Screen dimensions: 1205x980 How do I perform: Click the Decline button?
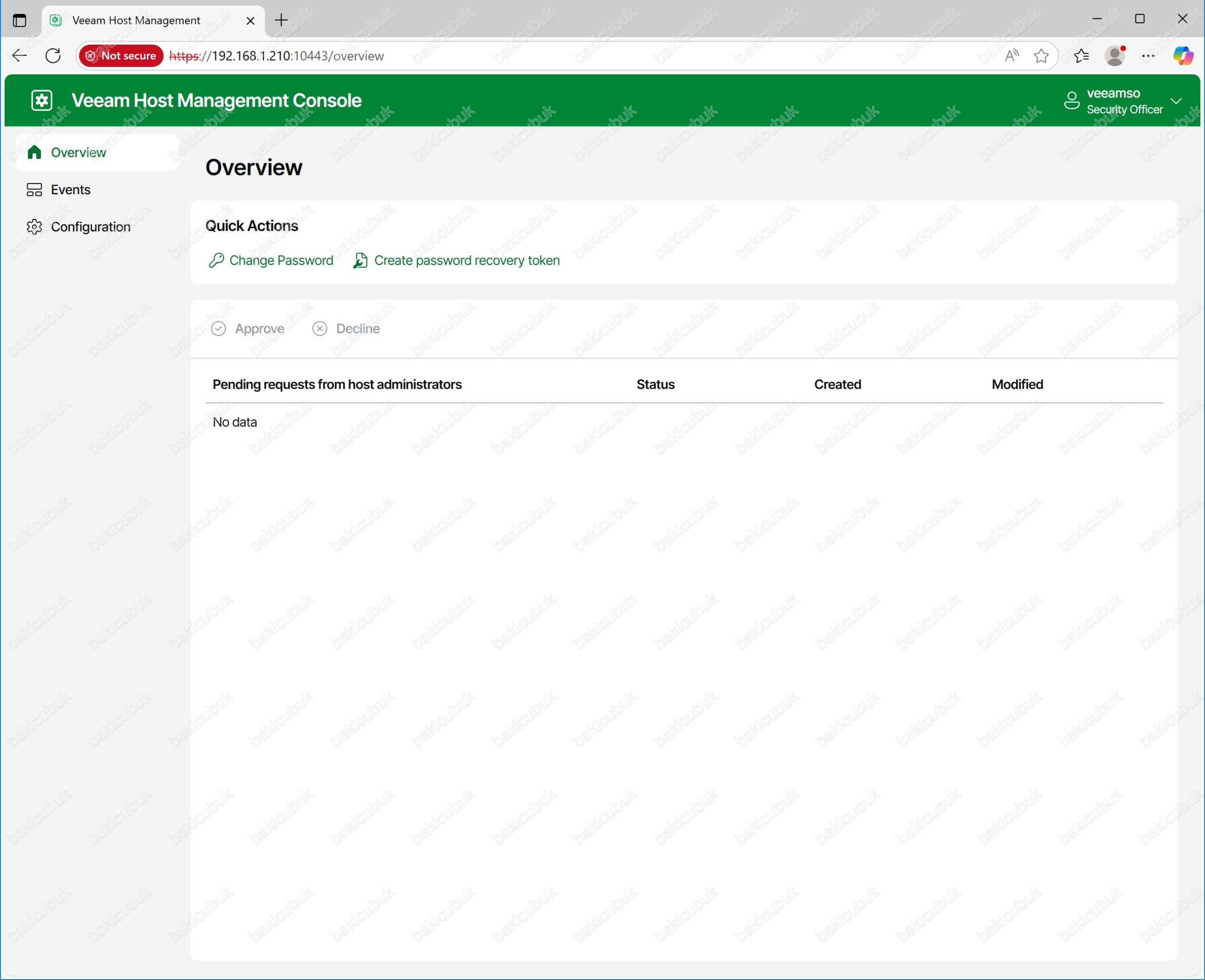[346, 328]
